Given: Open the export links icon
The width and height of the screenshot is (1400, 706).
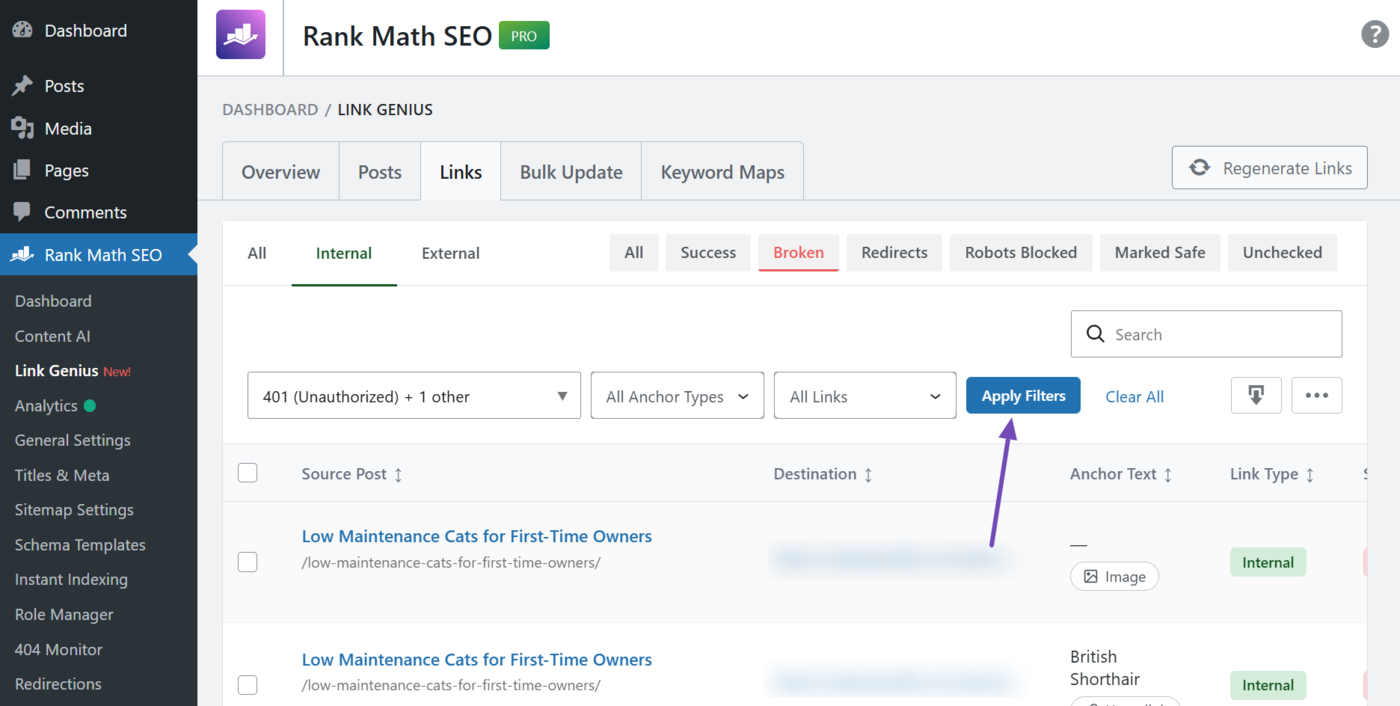Looking at the screenshot, I should pos(1256,395).
